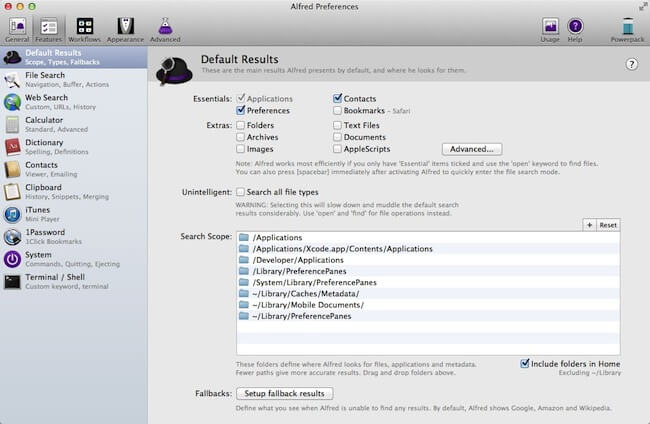650x424 pixels.
Task: Toggle the Applications checkbox
Action: 240,99
